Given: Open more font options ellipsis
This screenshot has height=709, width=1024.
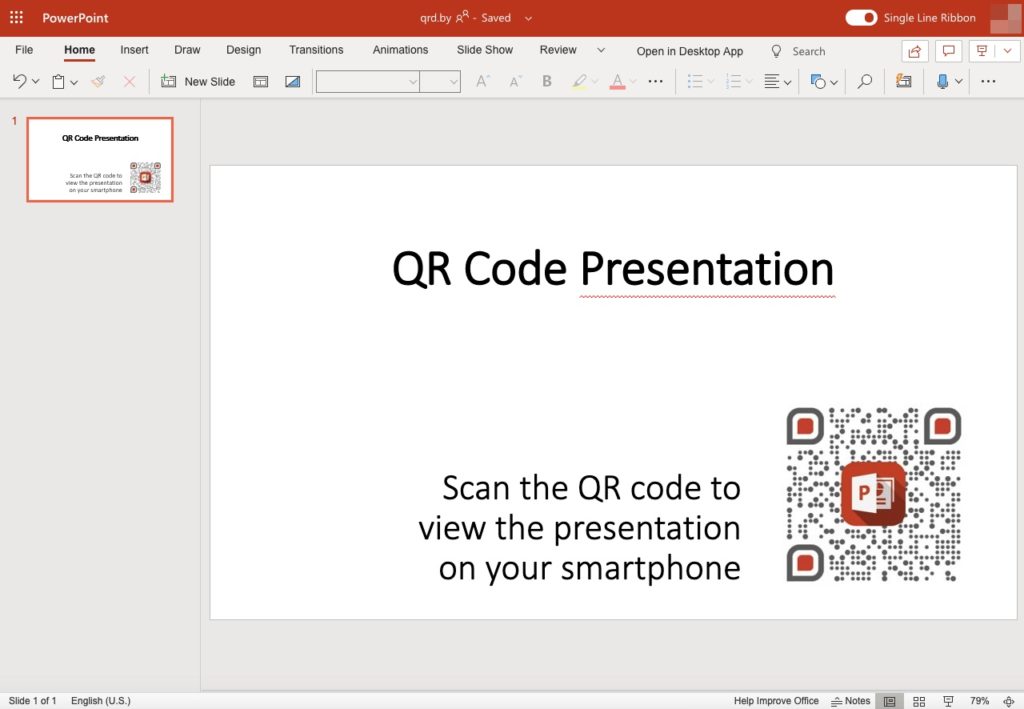Looking at the screenshot, I should tap(655, 82).
